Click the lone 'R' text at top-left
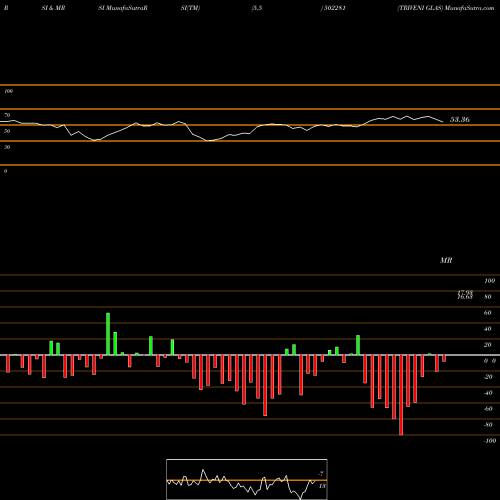The image size is (500, 500). coord(6,8)
